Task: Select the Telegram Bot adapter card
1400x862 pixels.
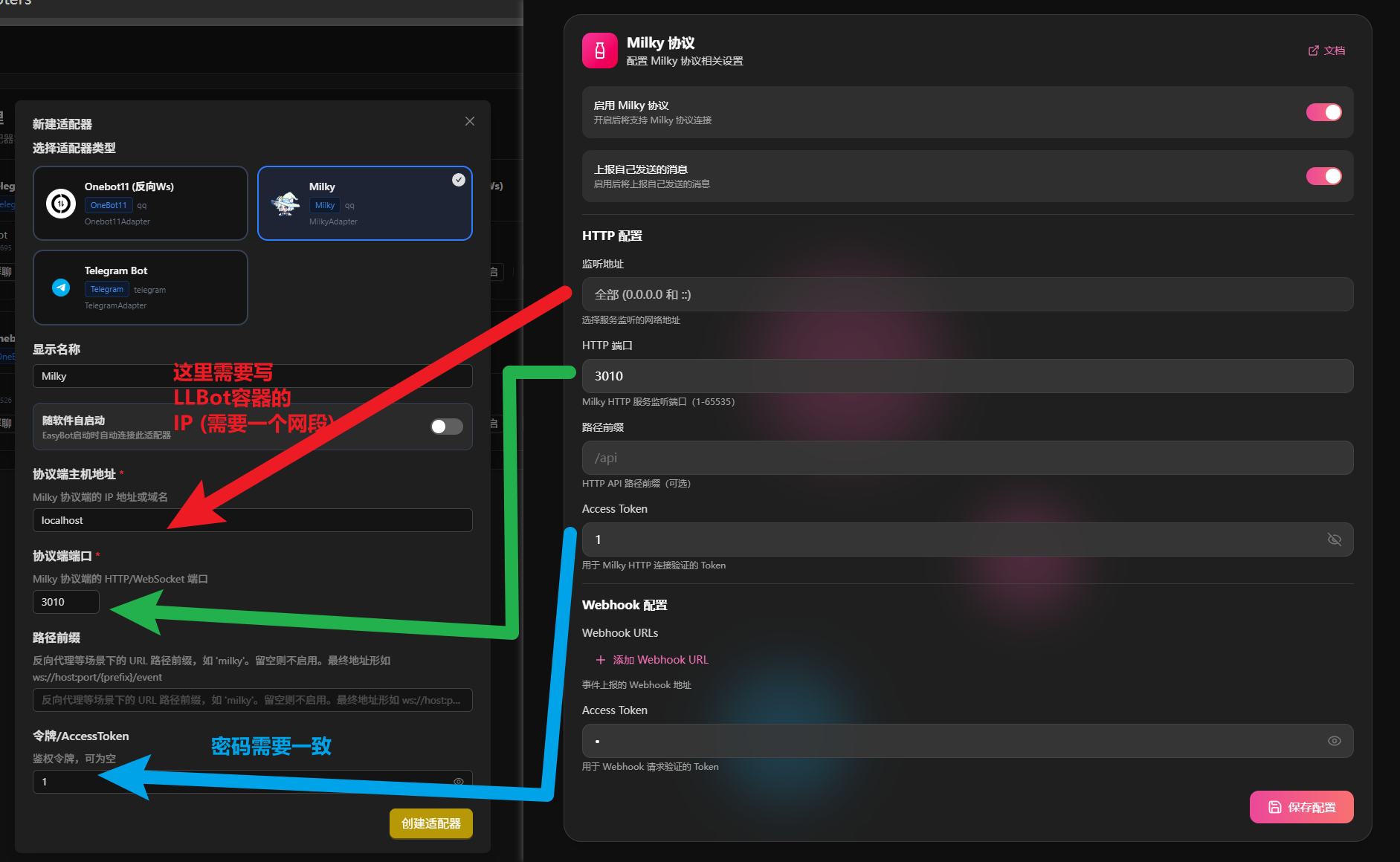Action: coord(141,288)
